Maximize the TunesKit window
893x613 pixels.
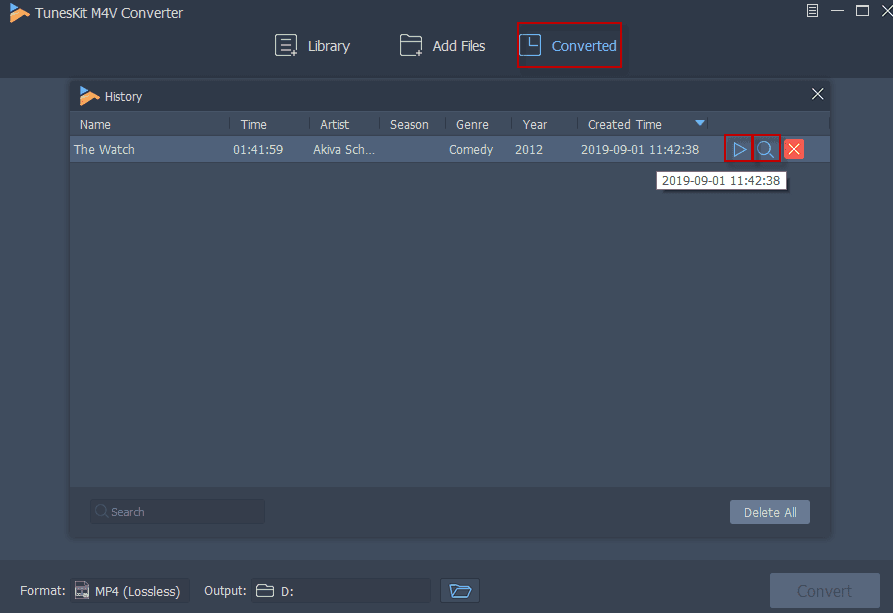pyautogui.click(x=862, y=10)
